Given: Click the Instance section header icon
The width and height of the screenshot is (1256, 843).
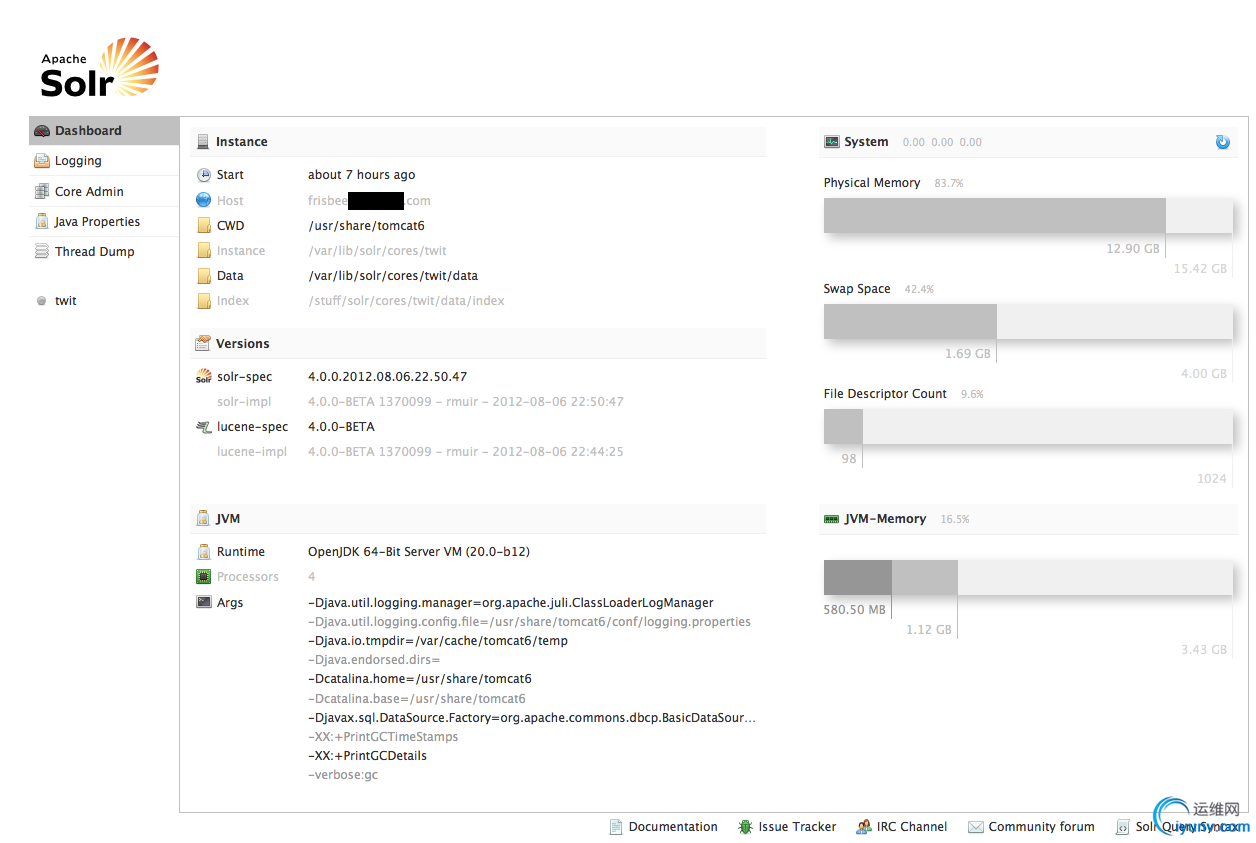Looking at the screenshot, I should [204, 142].
